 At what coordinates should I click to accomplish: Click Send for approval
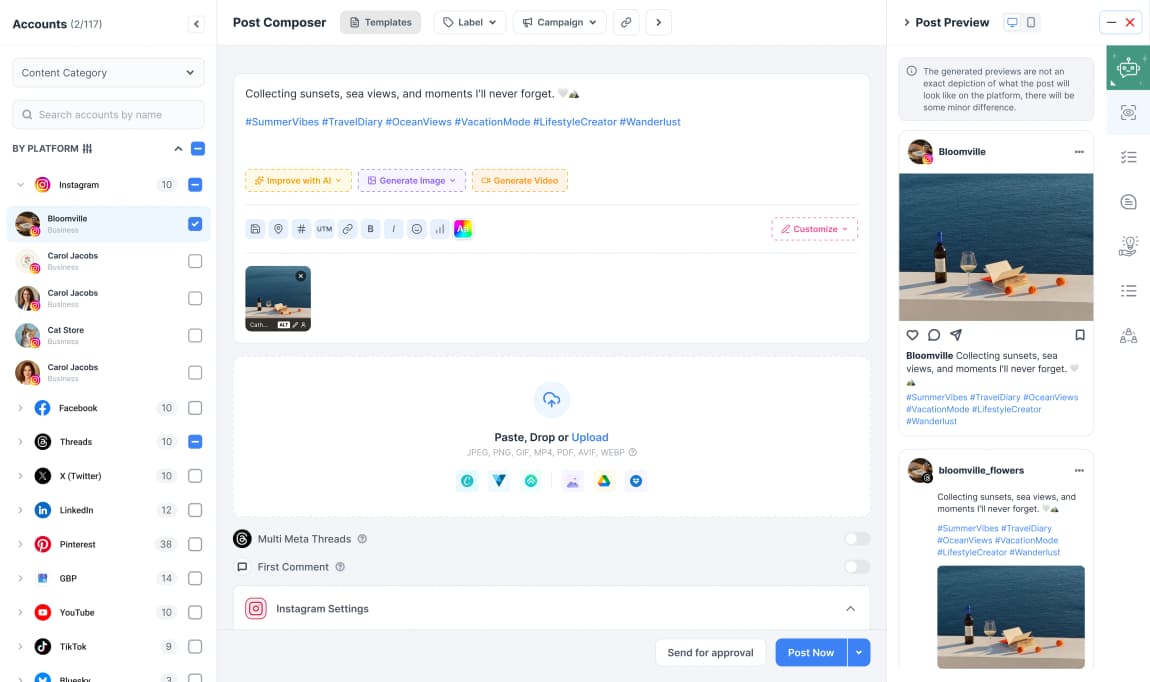[710, 653]
